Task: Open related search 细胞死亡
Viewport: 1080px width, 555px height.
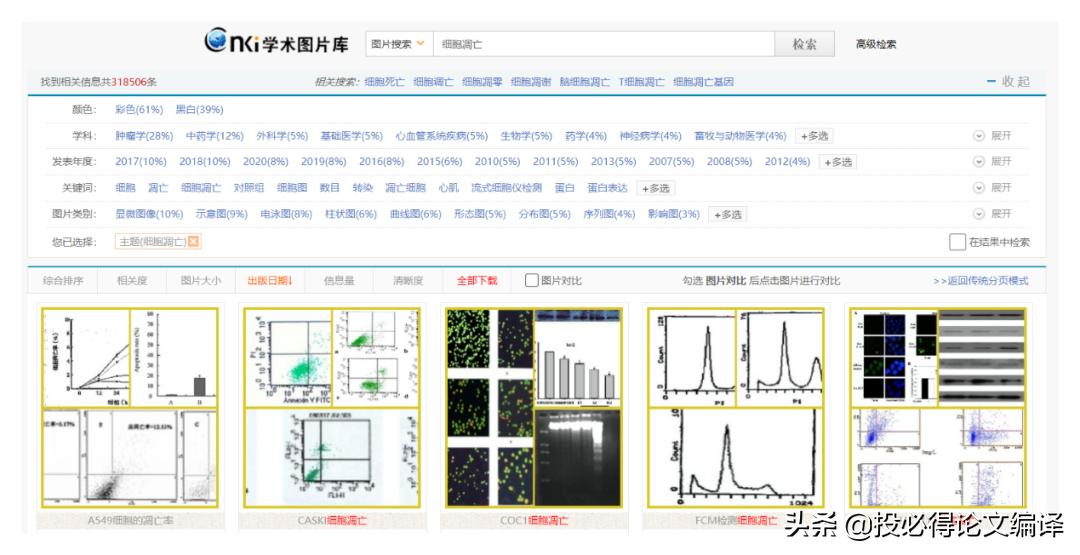Action: (384, 81)
